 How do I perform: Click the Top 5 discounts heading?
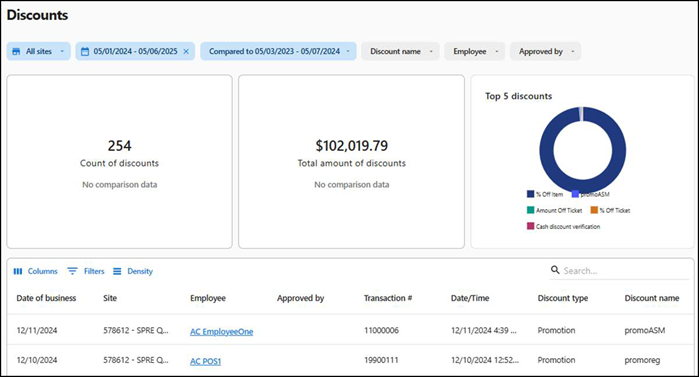click(518, 96)
